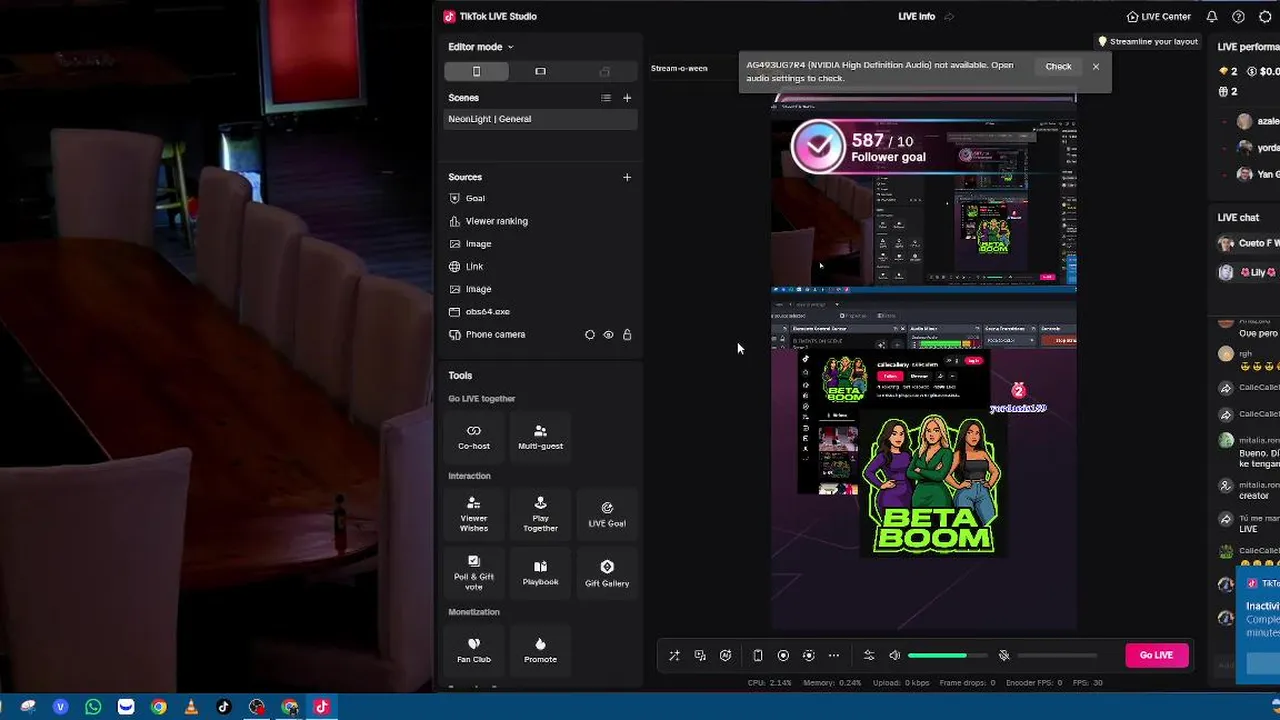Mute the speaker output
The width and height of the screenshot is (1280, 720).
coord(895,656)
